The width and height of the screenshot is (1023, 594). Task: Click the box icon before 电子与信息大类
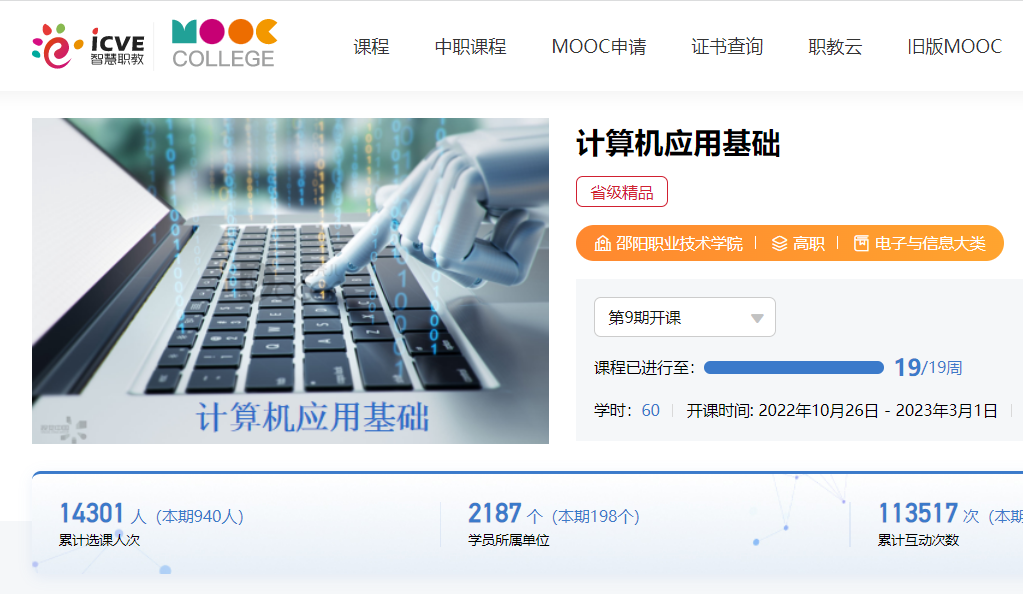(x=861, y=243)
